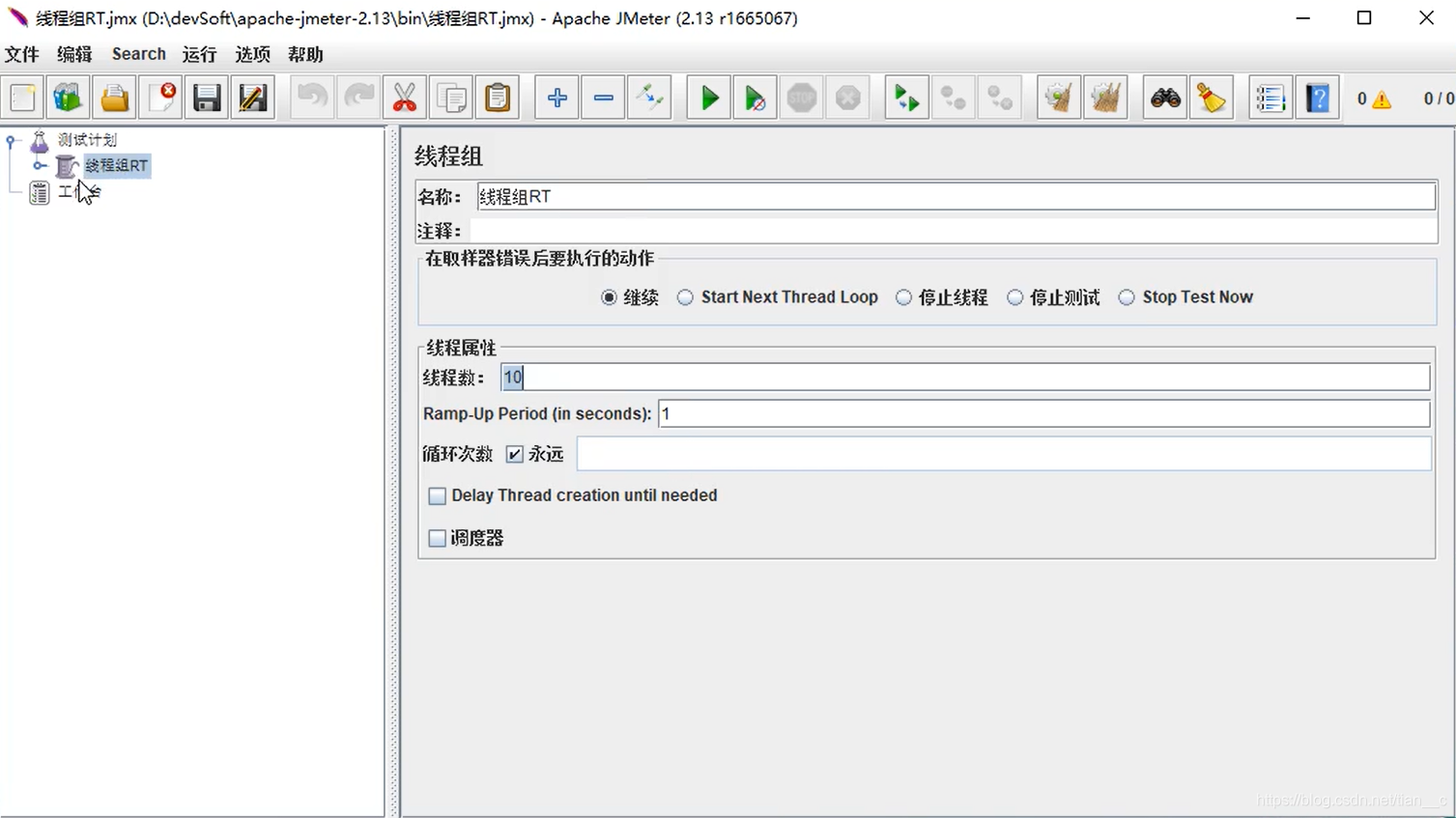Click the Reset Search brush icon
1456x818 pixels.
click(x=1212, y=98)
